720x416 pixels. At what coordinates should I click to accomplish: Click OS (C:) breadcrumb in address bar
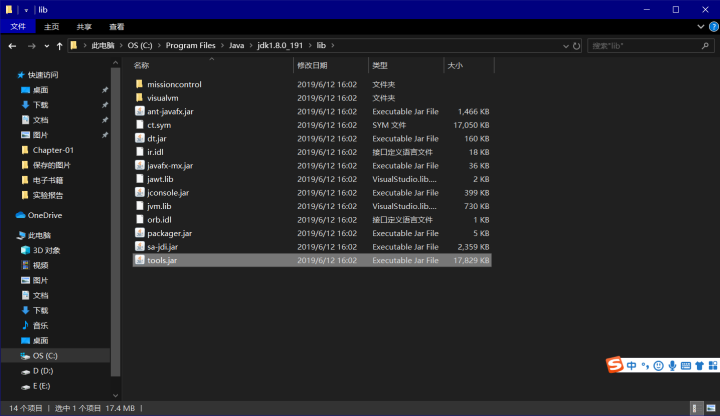(140, 45)
